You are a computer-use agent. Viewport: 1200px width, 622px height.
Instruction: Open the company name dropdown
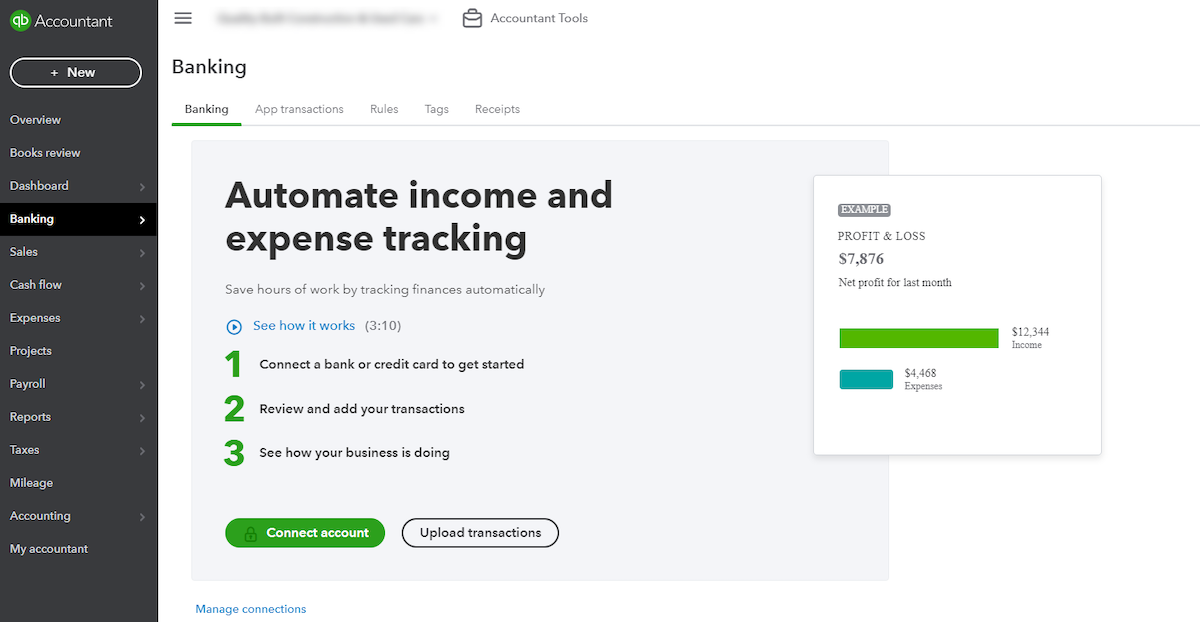[x=325, y=18]
